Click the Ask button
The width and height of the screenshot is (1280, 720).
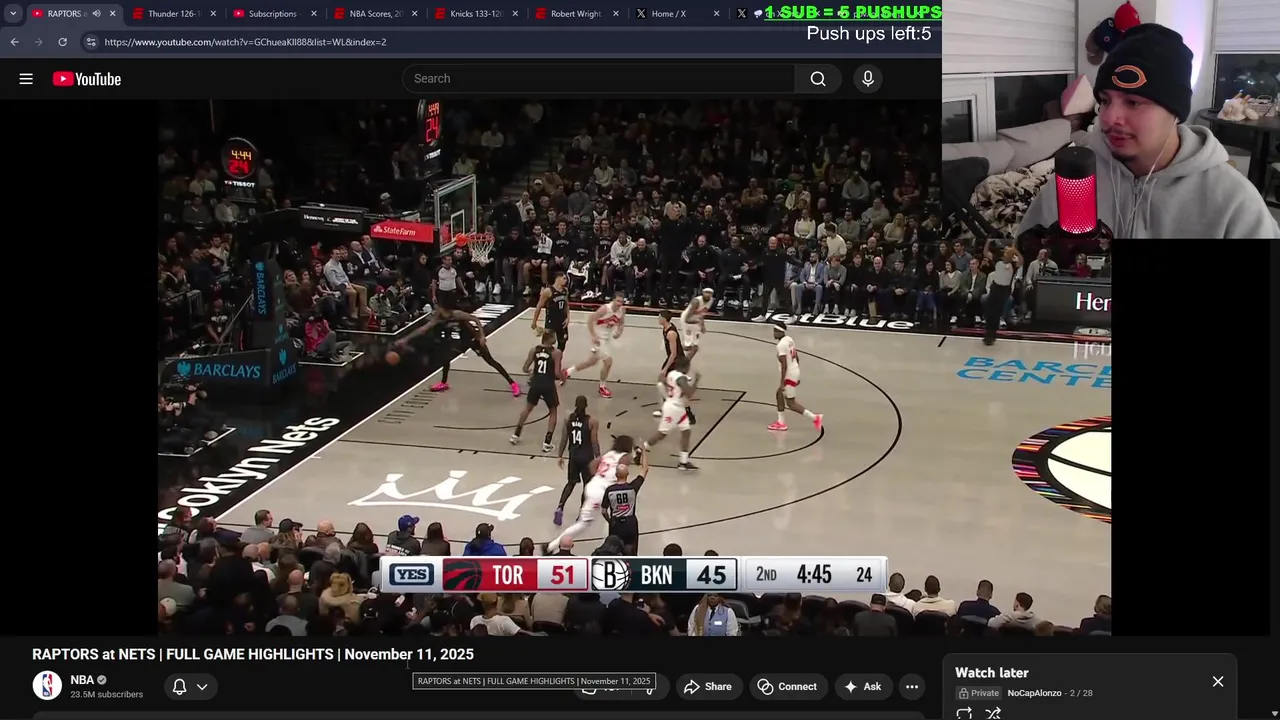[862, 686]
